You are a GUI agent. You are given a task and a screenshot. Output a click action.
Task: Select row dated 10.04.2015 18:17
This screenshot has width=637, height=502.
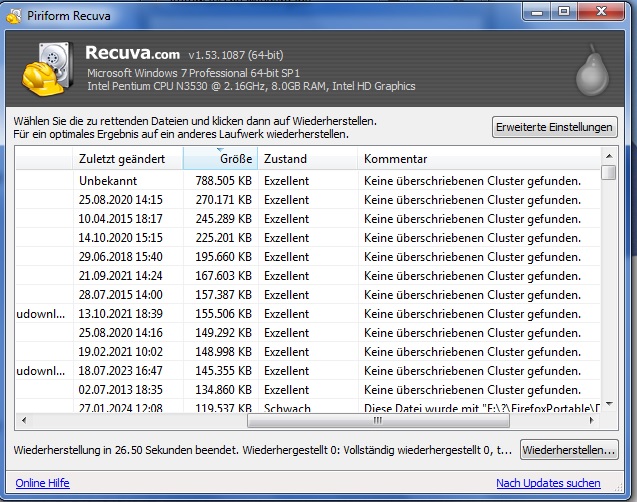(x=308, y=219)
